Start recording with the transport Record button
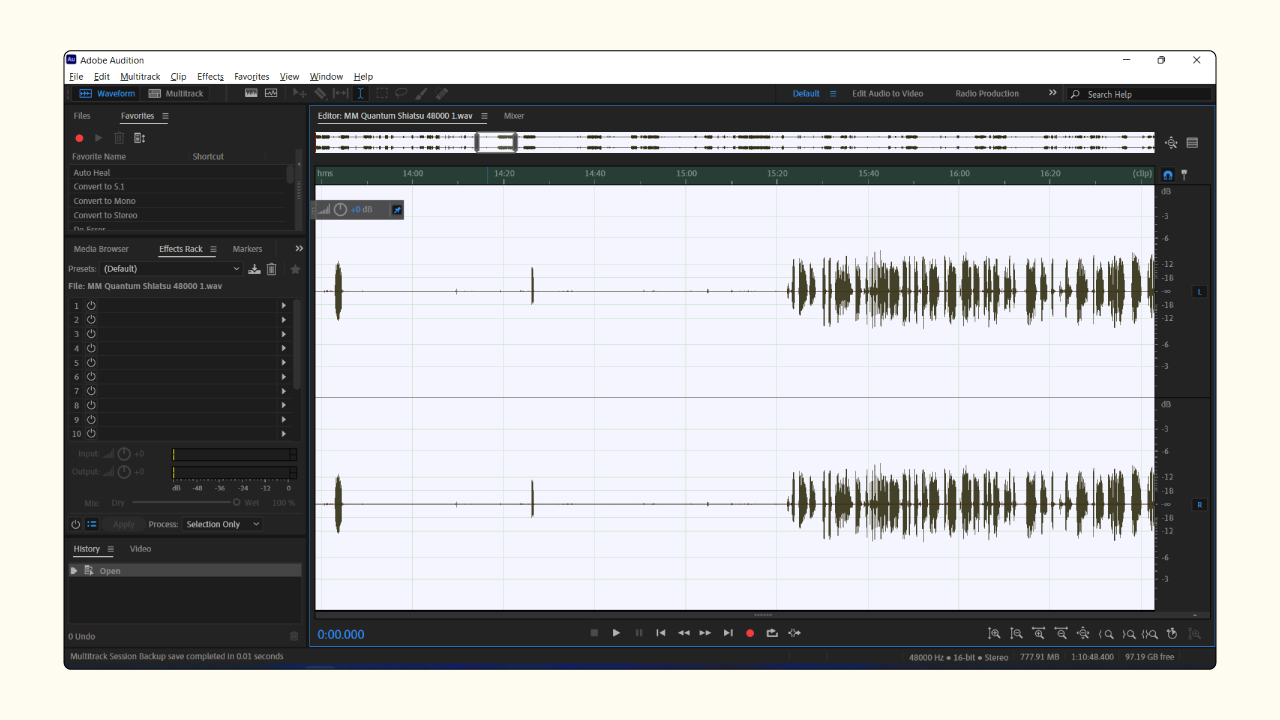Screen dimensions: 1280x720 tap(750, 633)
